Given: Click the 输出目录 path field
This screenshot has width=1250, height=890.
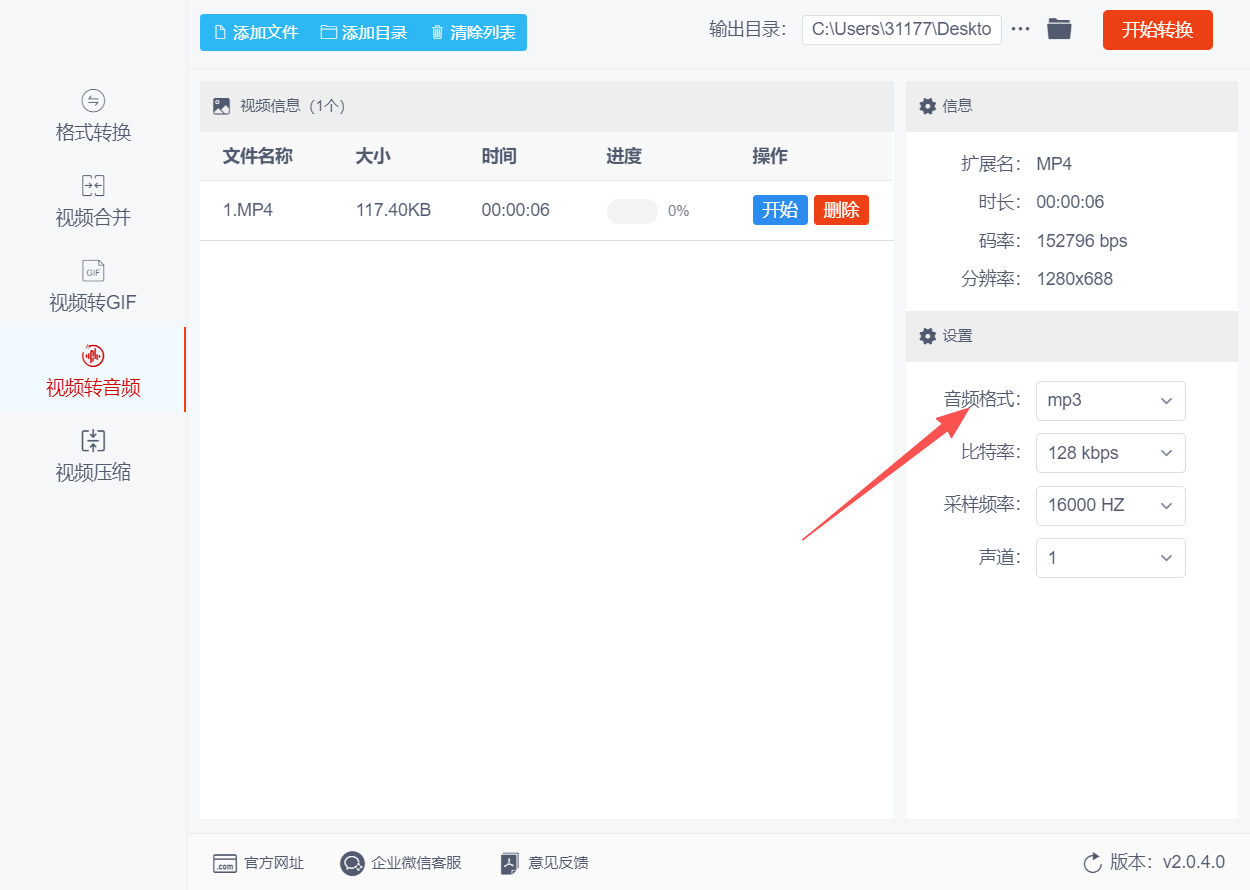Looking at the screenshot, I should click(901, 29).
